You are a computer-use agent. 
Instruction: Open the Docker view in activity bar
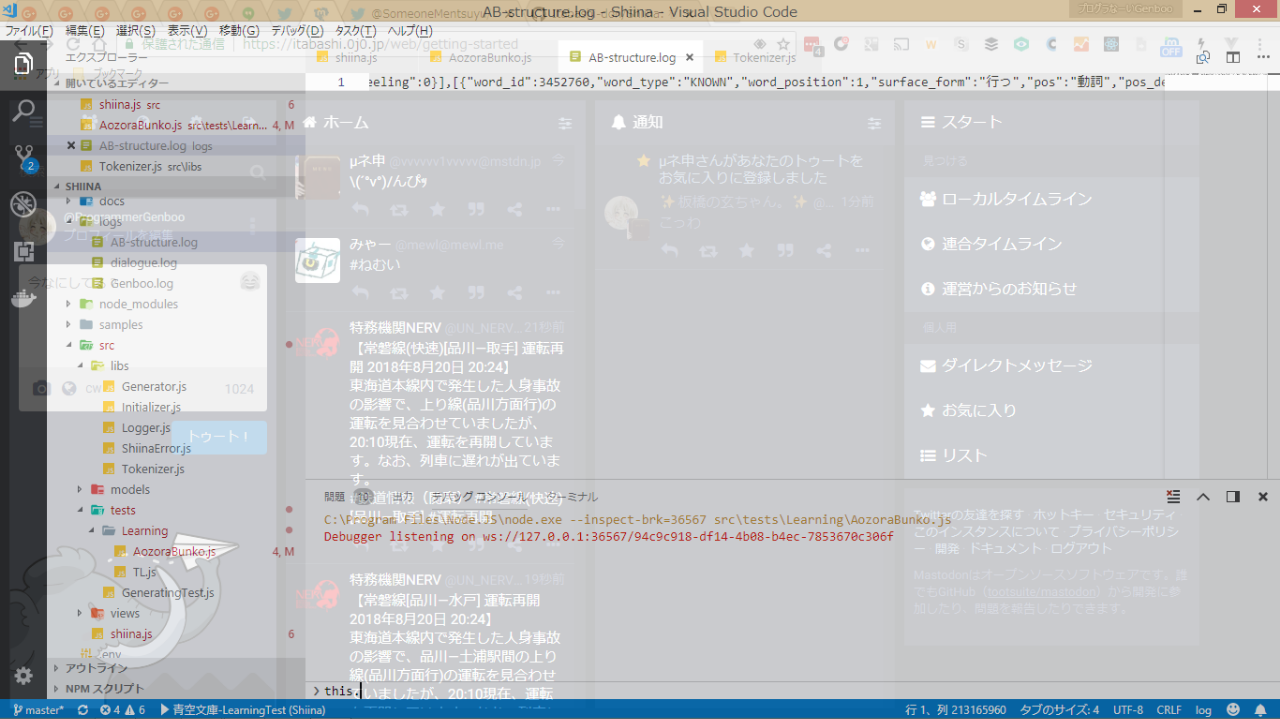pos(23,297)
